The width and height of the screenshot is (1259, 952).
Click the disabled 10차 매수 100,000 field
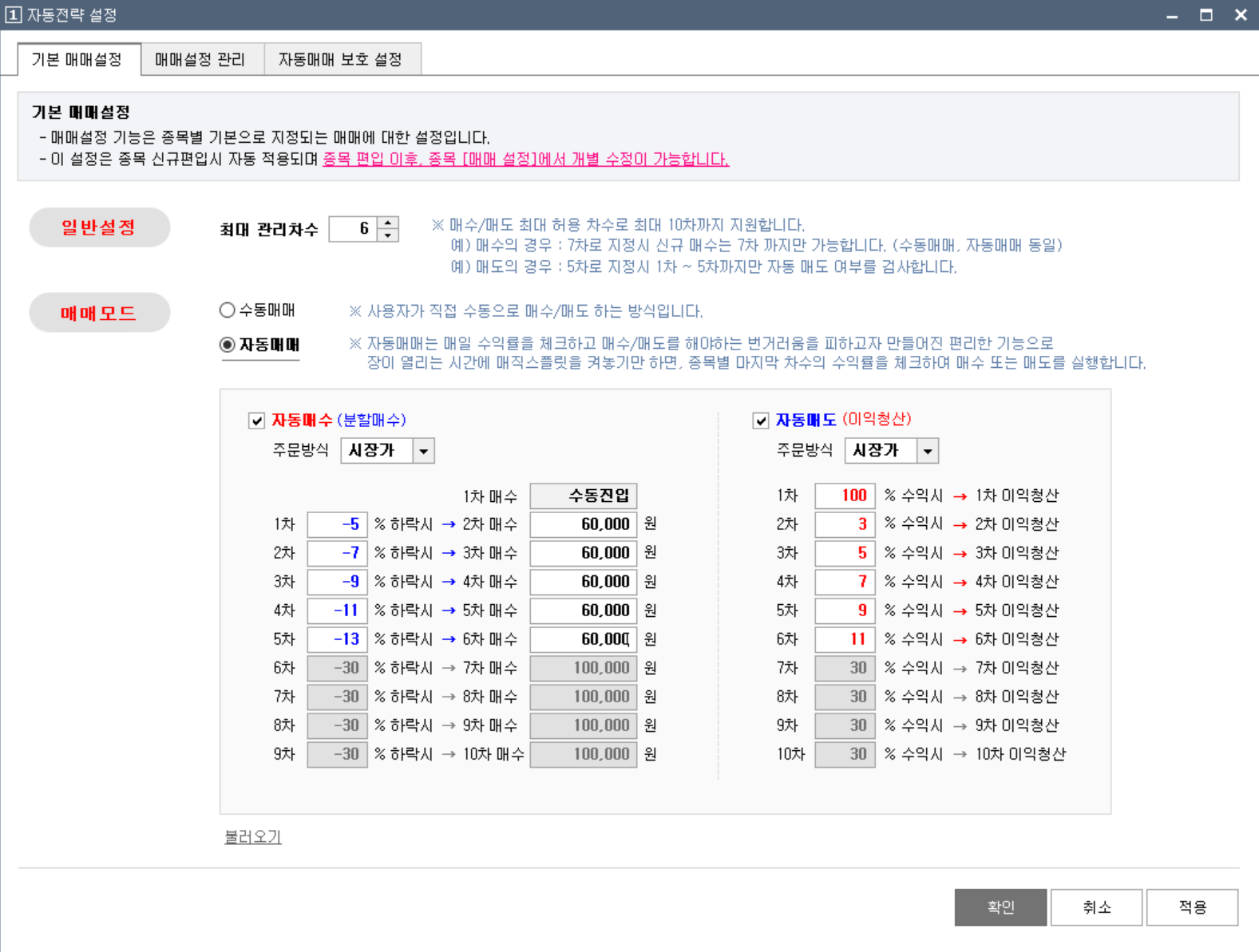(x=584, y=754)
